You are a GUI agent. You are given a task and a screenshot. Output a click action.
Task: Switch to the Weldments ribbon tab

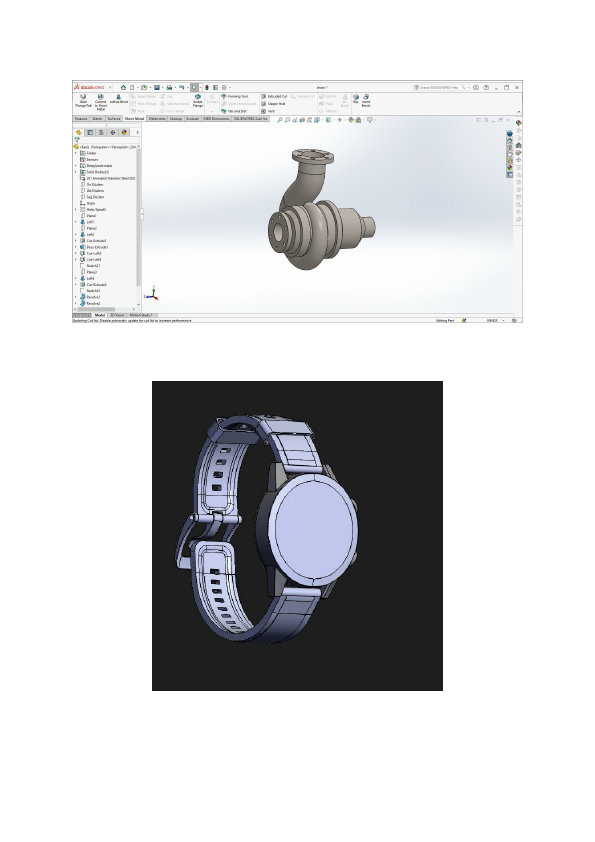coord(157,119)
